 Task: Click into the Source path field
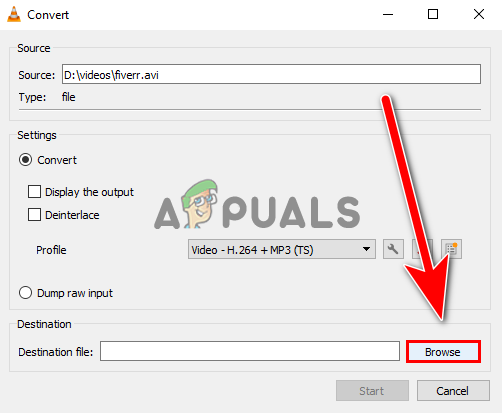click(271, 74)
